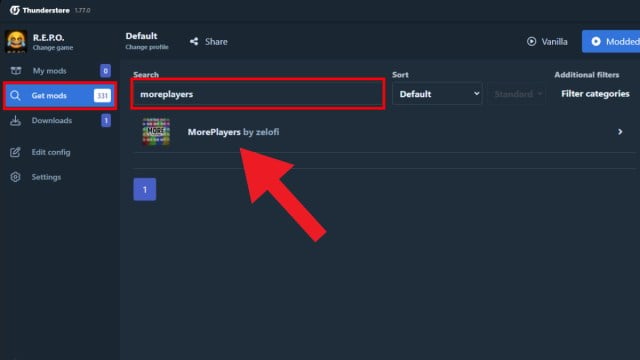This screenshot has height=360, width=640.
Task: Select the My mods count badge 0
Action: (x=105, y=71)
